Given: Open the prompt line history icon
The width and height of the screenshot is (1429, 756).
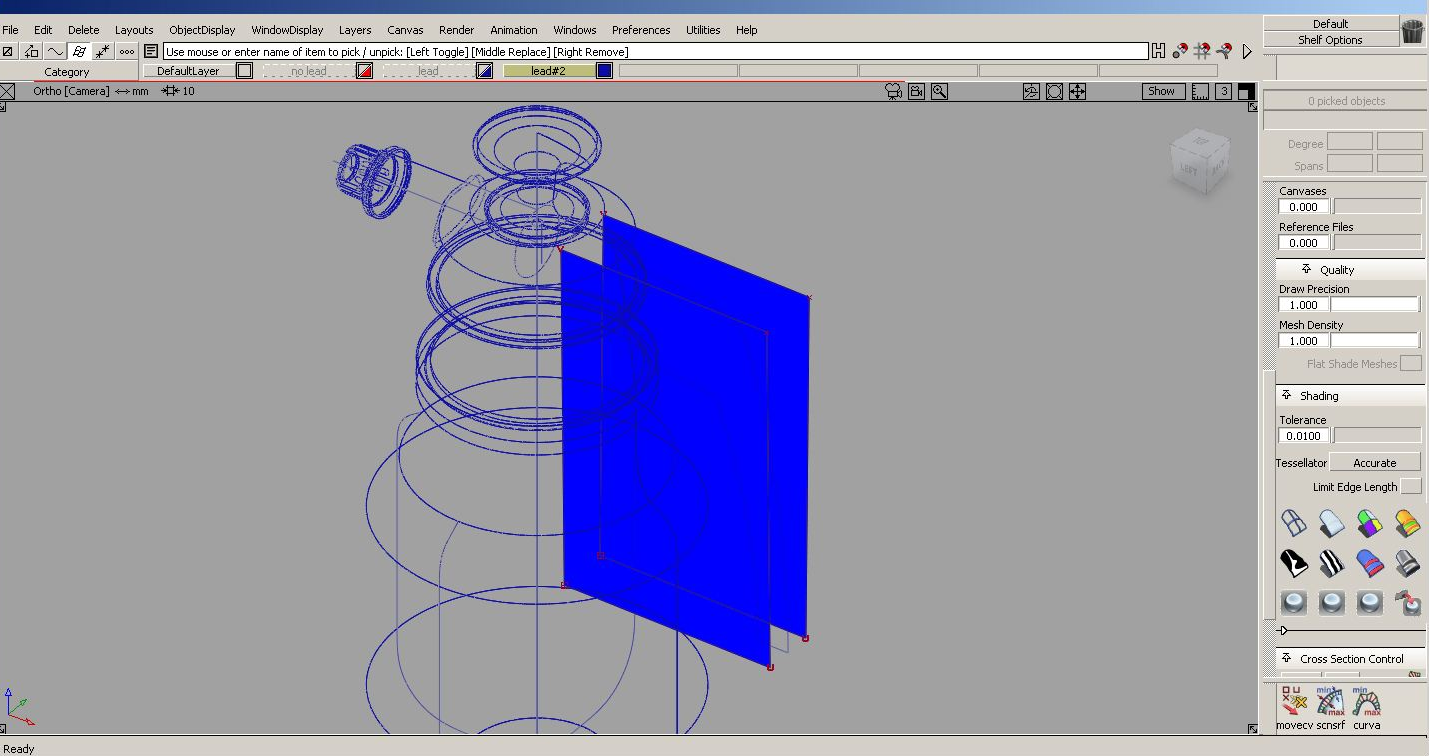Looking at the screenshot, I should [151, 52].
